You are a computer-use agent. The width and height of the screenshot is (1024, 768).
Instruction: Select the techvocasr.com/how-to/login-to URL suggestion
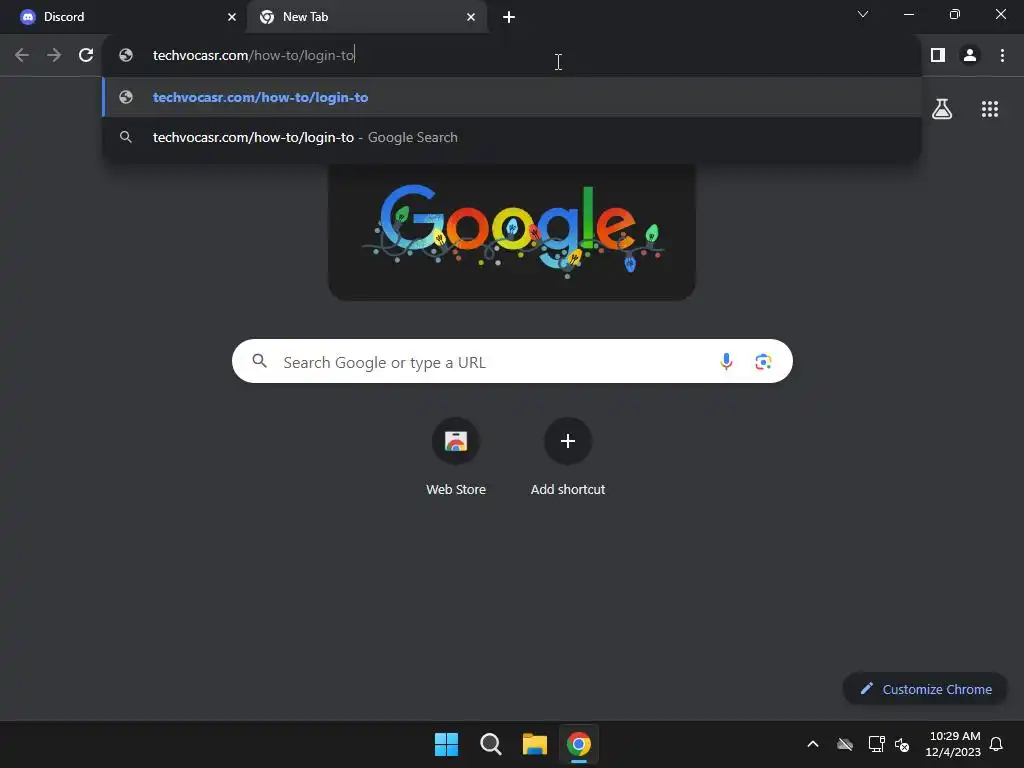pyautogui.click(x=512, y=97)
